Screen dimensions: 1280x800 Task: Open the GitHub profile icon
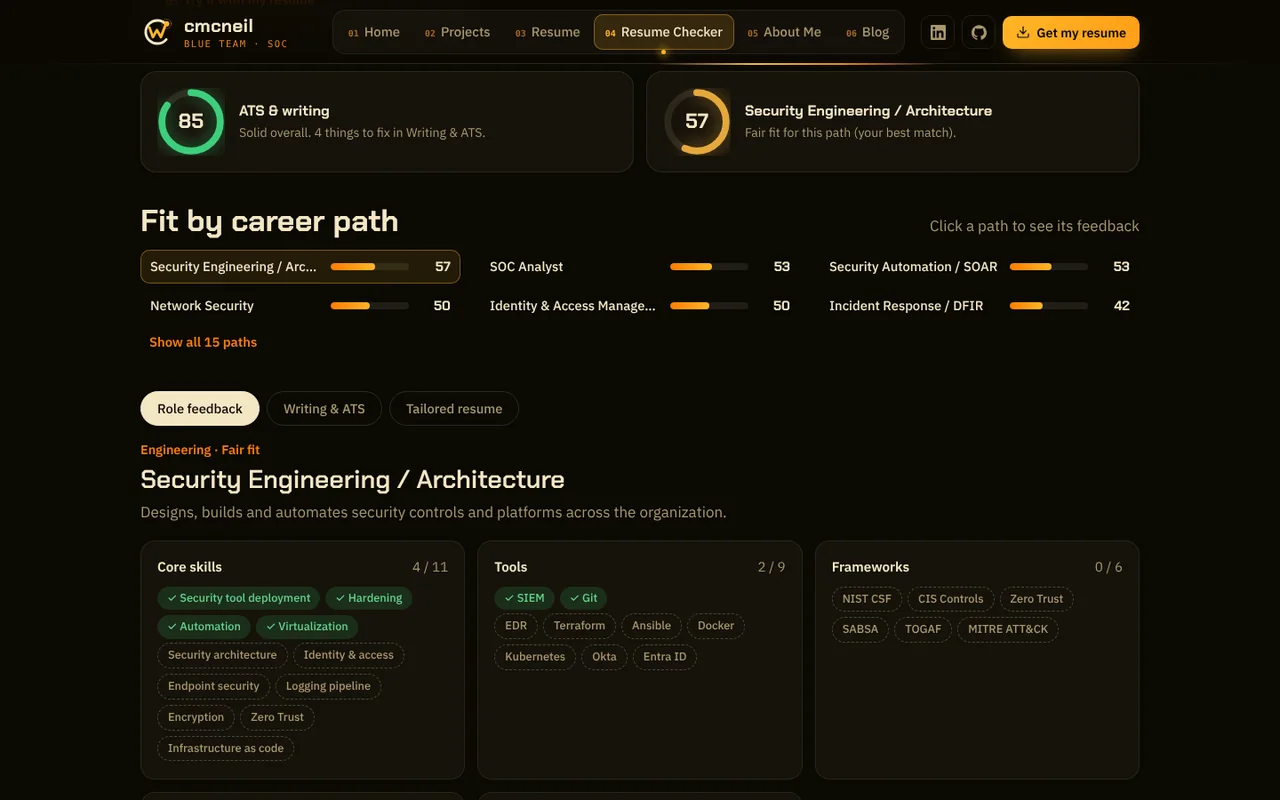click(979, 32)
